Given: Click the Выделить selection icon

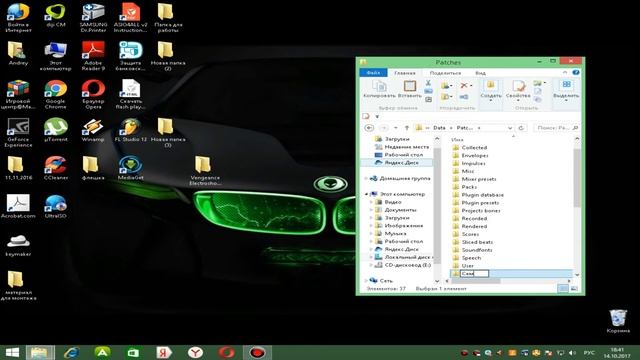Looking at the screenshot, I should [567, 85].
